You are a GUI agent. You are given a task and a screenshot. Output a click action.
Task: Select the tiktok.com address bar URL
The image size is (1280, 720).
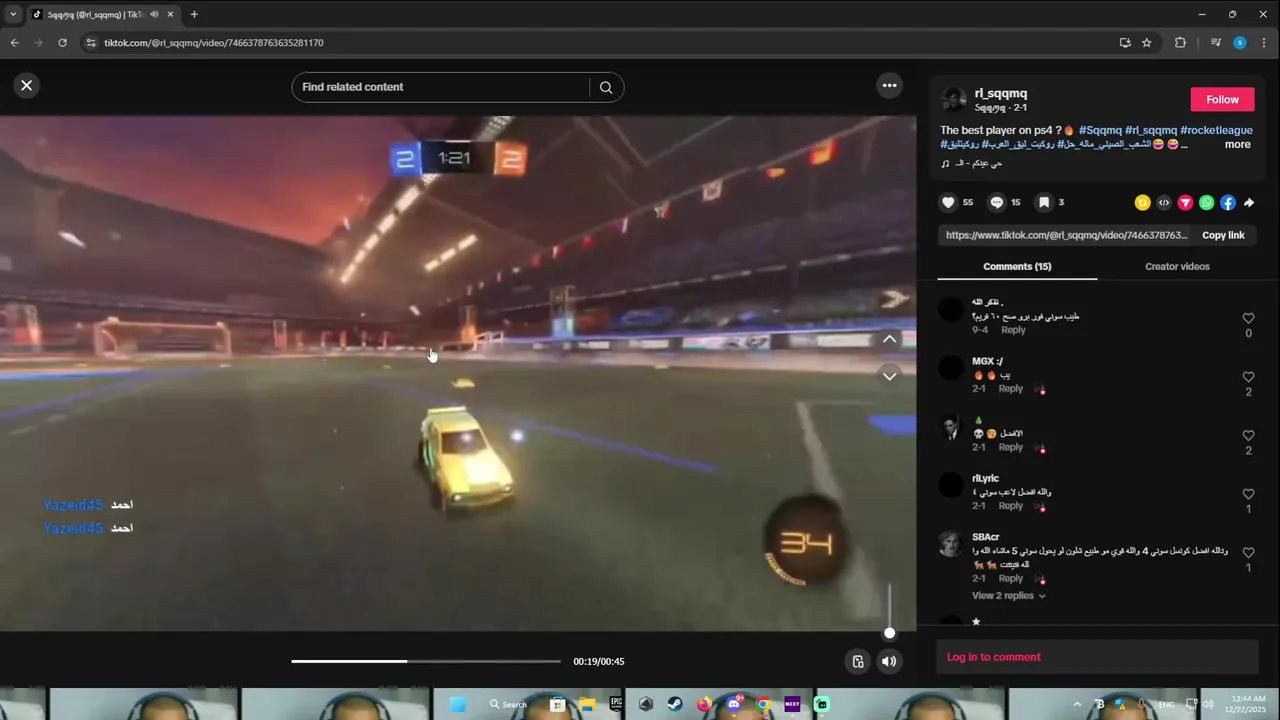pos(213,43)
